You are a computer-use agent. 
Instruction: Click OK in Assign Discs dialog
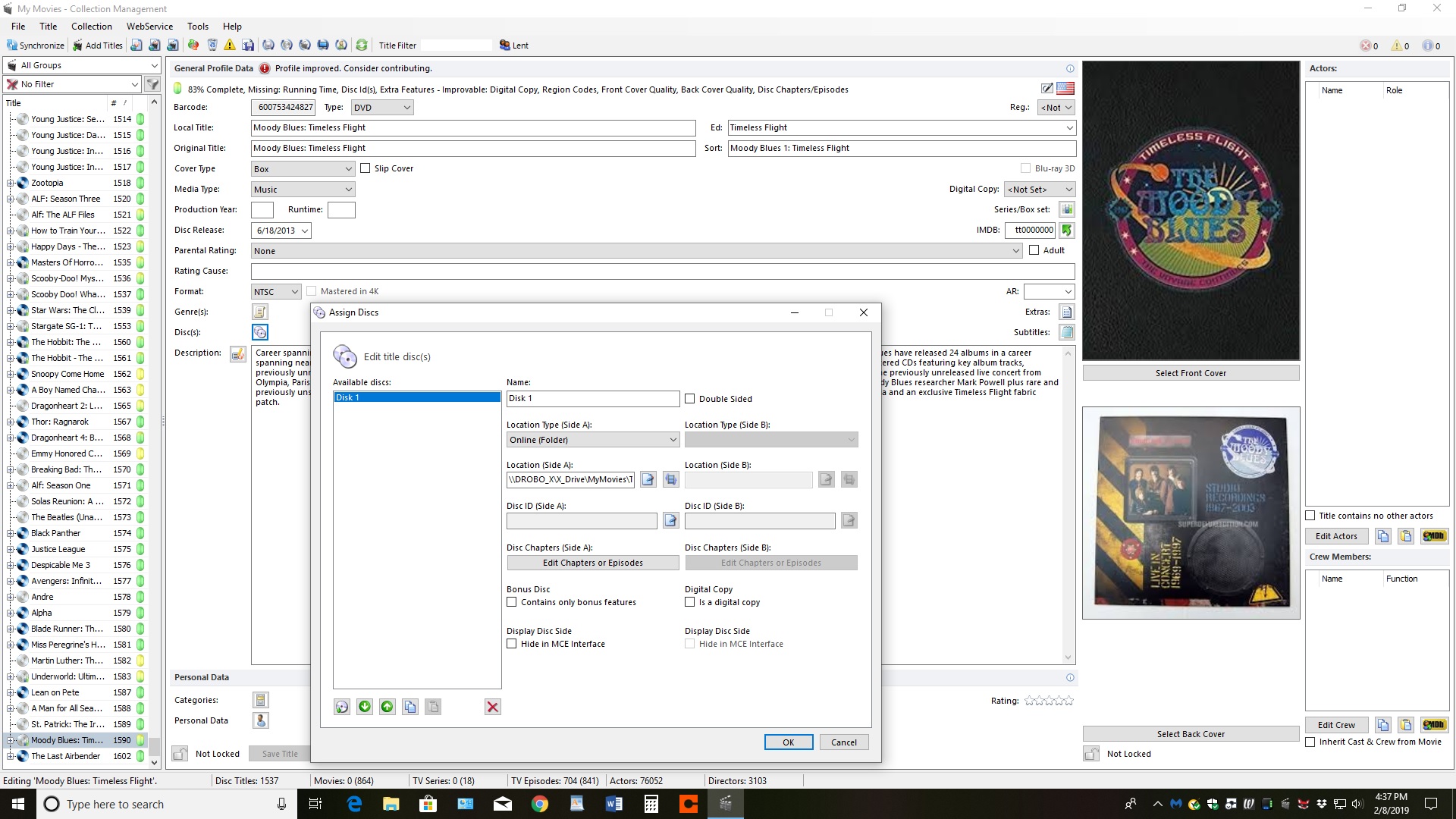pos(789,742)
